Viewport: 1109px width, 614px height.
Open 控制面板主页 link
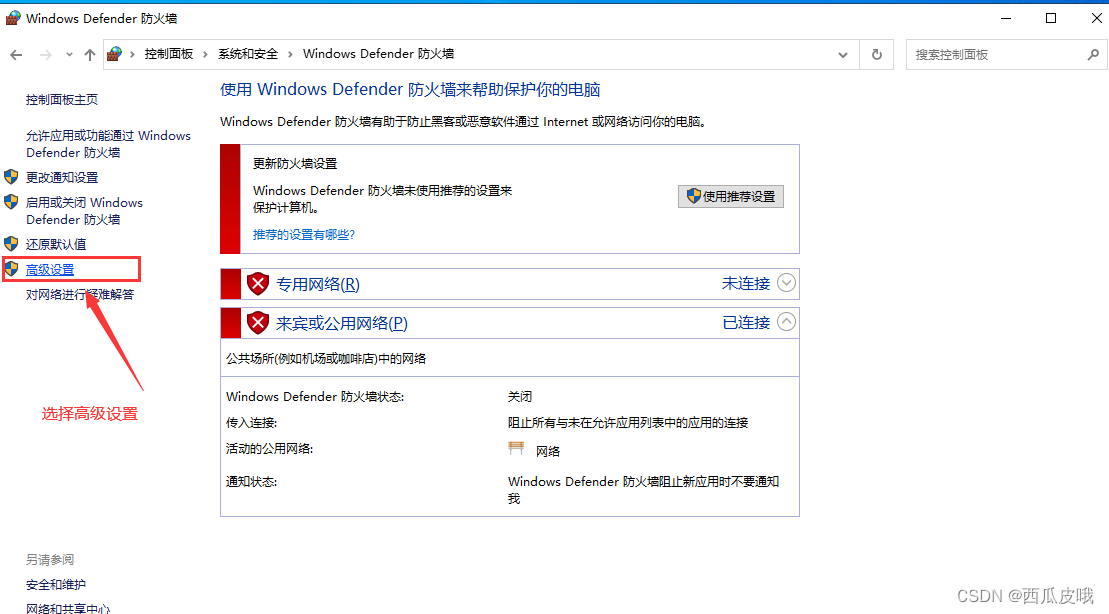62,100
